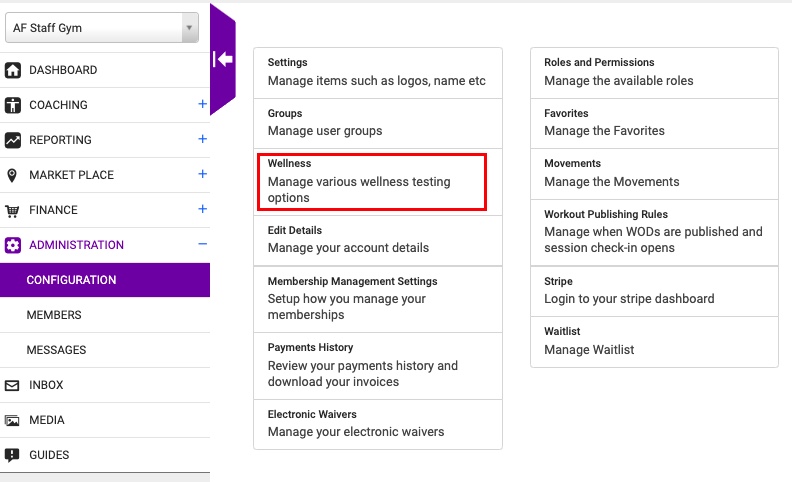
Task: Click the Market Place pin icon
Action: coord(12,175)
